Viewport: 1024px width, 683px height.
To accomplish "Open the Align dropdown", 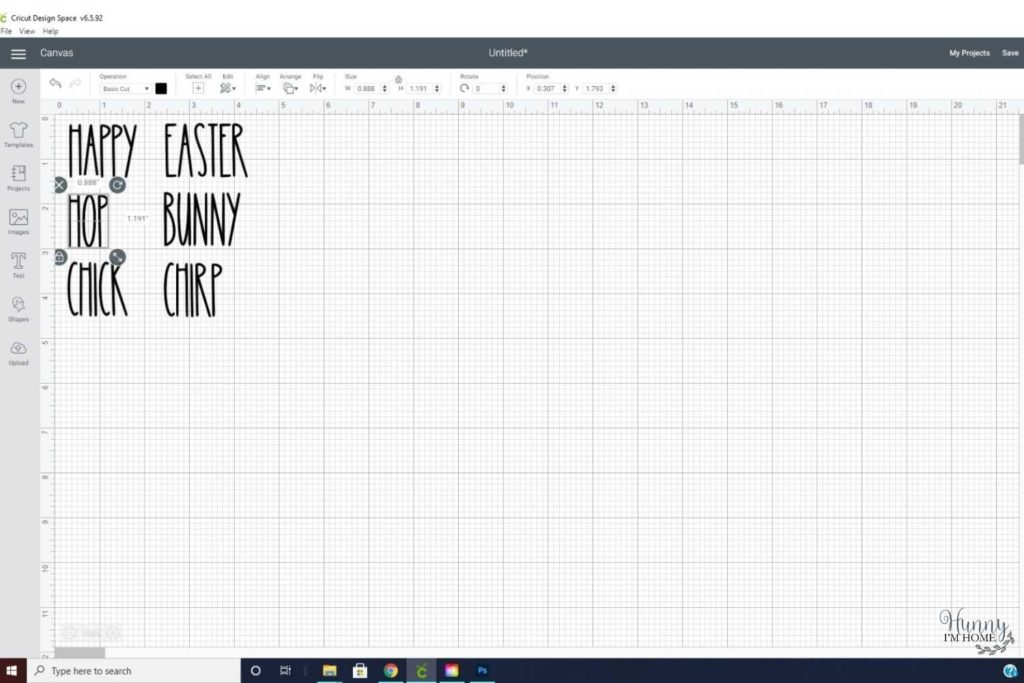I will (263, 88).
